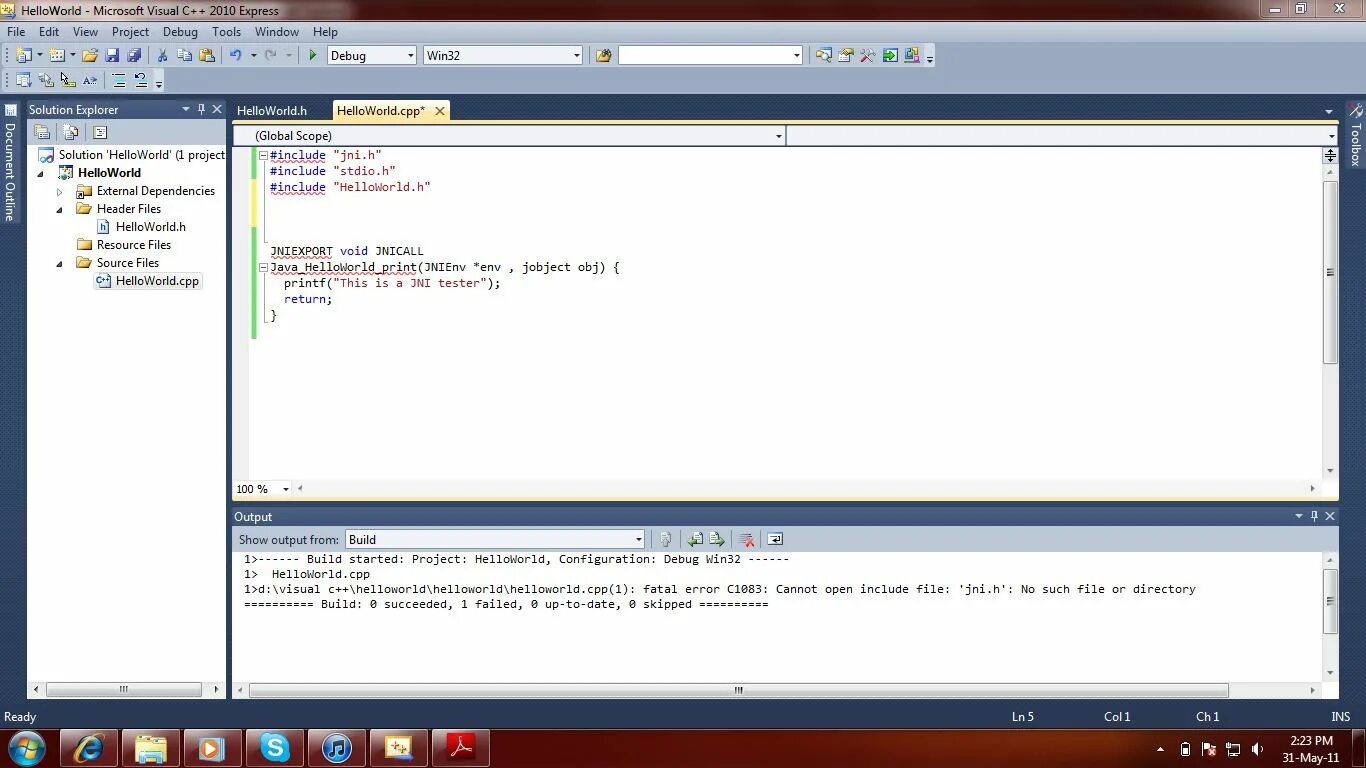The height and width of the screenshot is (768, 1366).
Task: Click Find Message in Code icon in Output
Action: pos(665,539)
